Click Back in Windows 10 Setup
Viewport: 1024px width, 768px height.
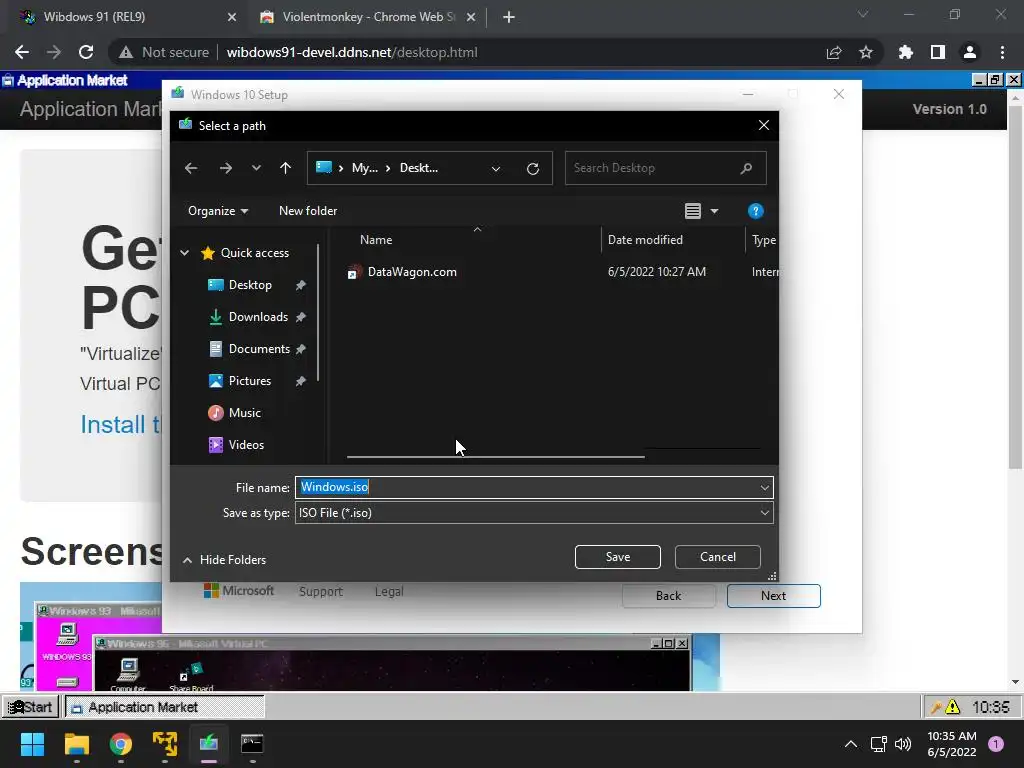pos(669,596)
